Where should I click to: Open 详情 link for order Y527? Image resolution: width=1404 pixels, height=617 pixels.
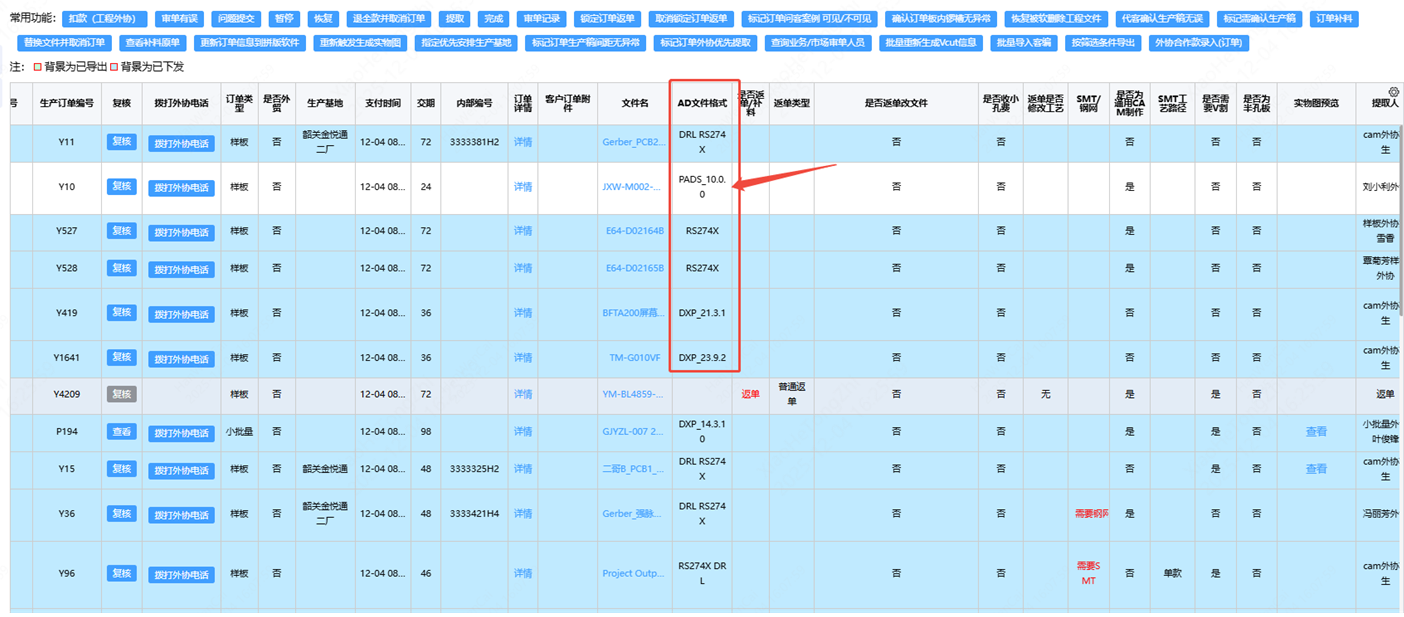click(x=523, y=231)
